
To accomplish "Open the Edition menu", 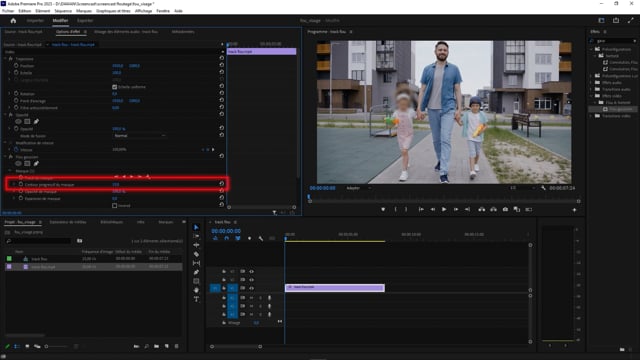I will 24,11.
